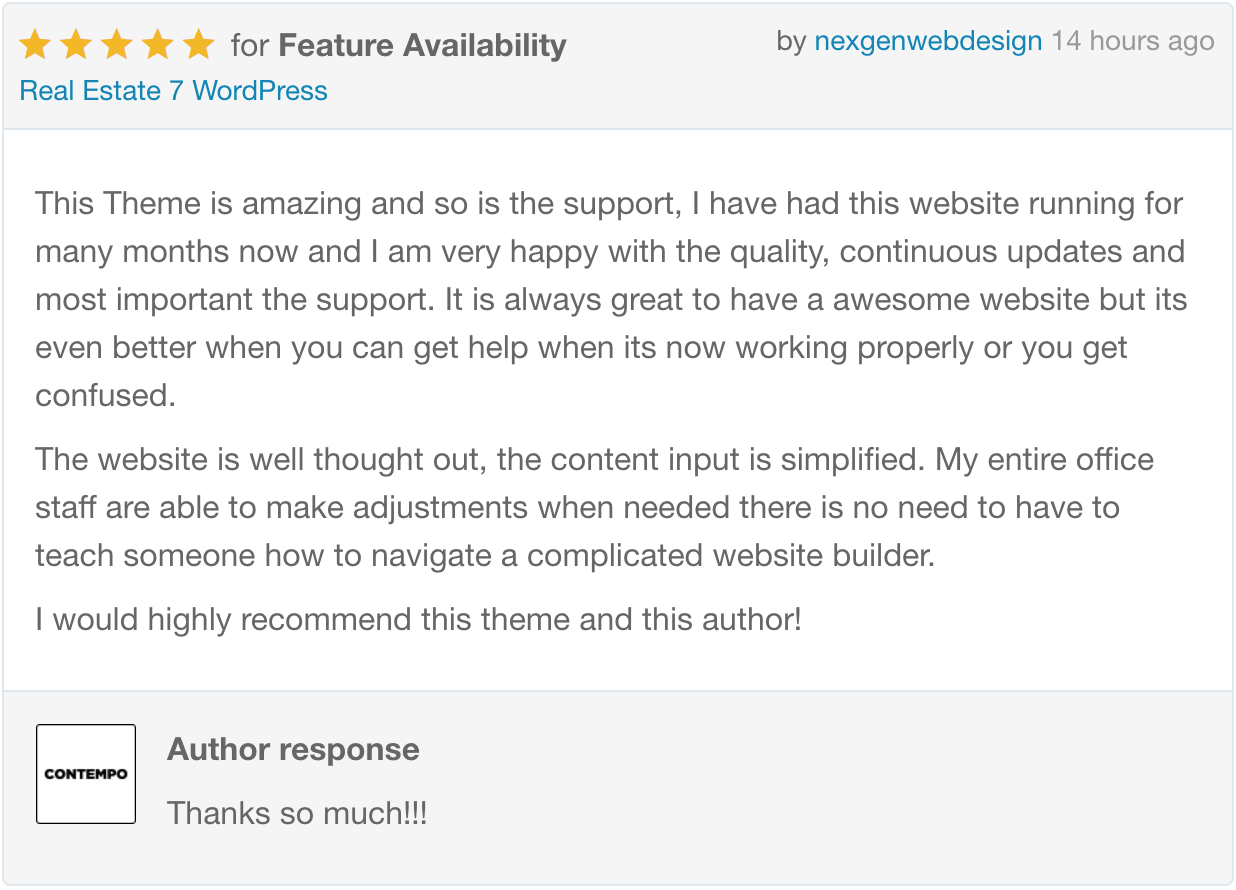The image size is (1236, 890).
Task: Click the '14 hours ago' timestamp
Action: [x=1132, y=42]
